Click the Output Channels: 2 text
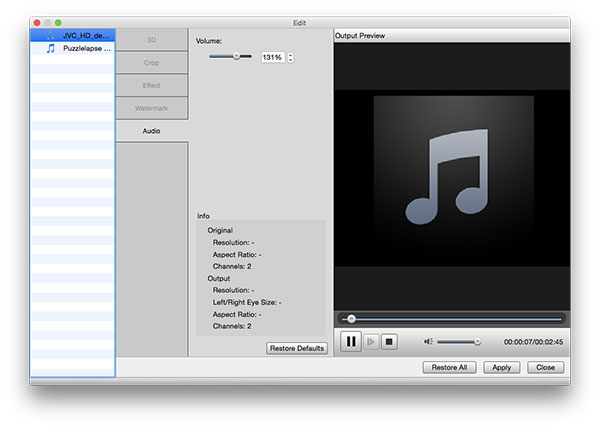This screenshot has width=600, height=428. [x=232, y=326]
